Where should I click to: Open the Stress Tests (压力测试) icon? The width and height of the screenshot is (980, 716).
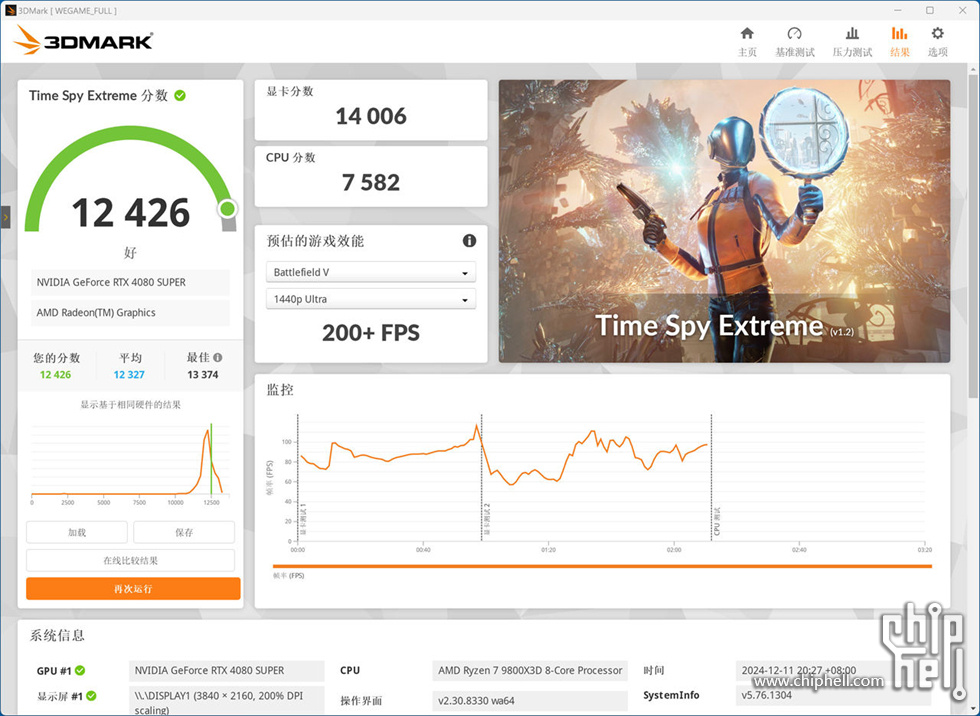[x=852, y=34]
